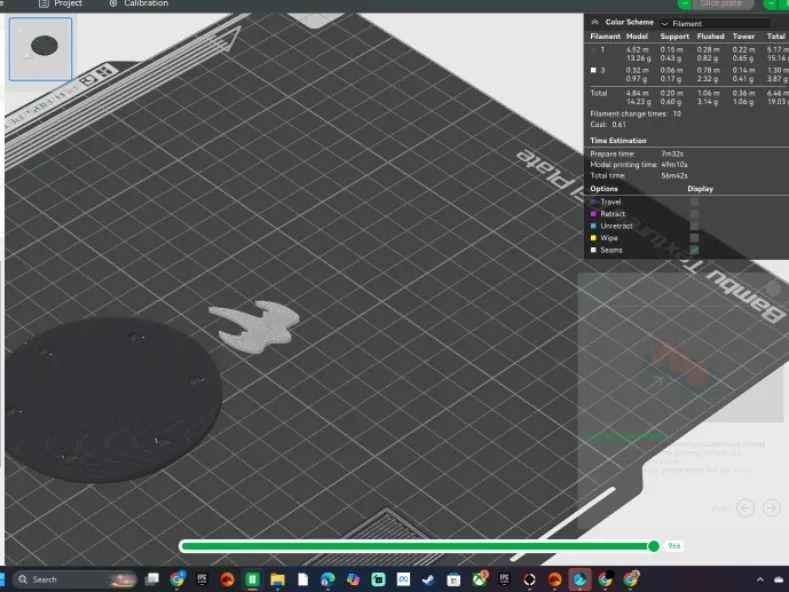Open Microsoft Store from the taskbar

453,579
